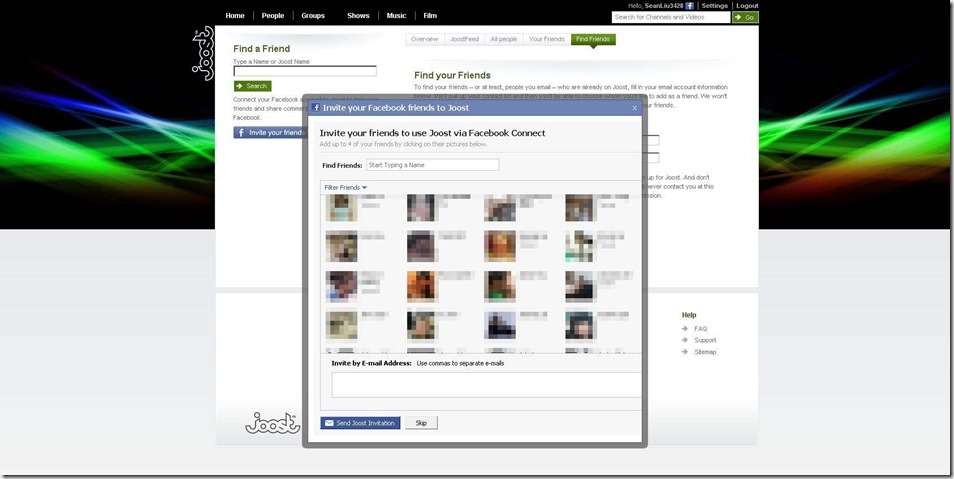Switch to the Your Friends tab
Viewport: 954px width, 479px height.
[x=546, y=39]
